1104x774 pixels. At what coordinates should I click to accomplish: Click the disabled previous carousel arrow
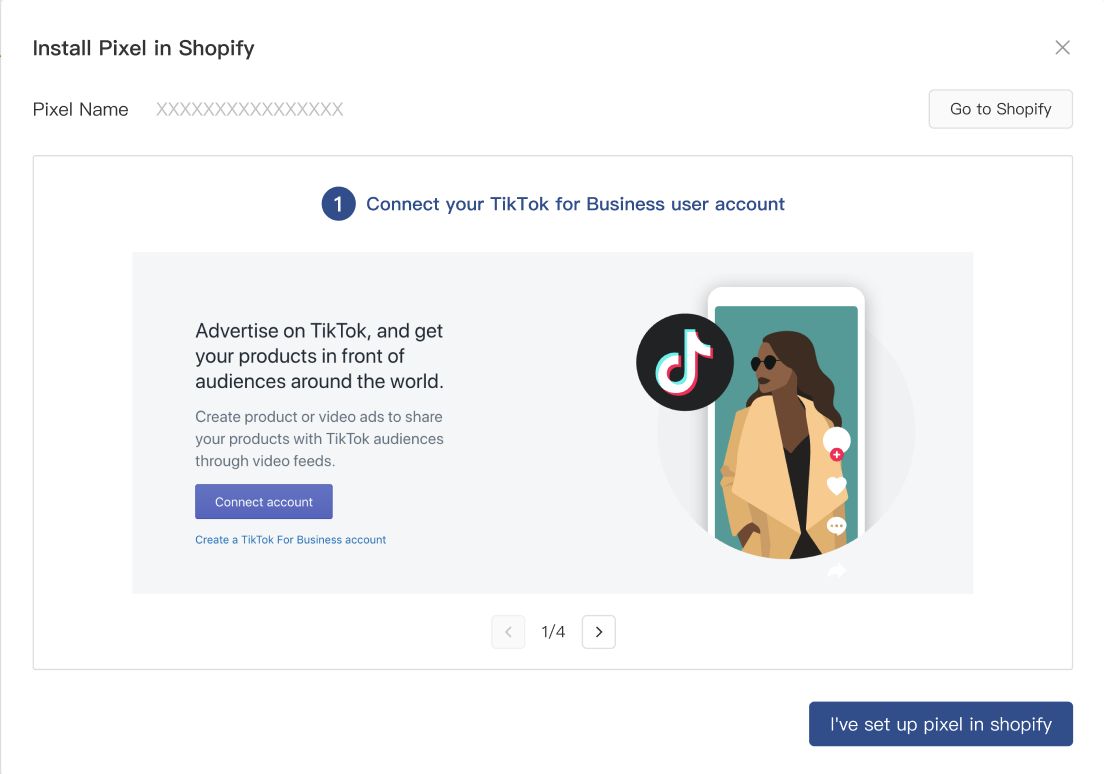coord(508,631)
